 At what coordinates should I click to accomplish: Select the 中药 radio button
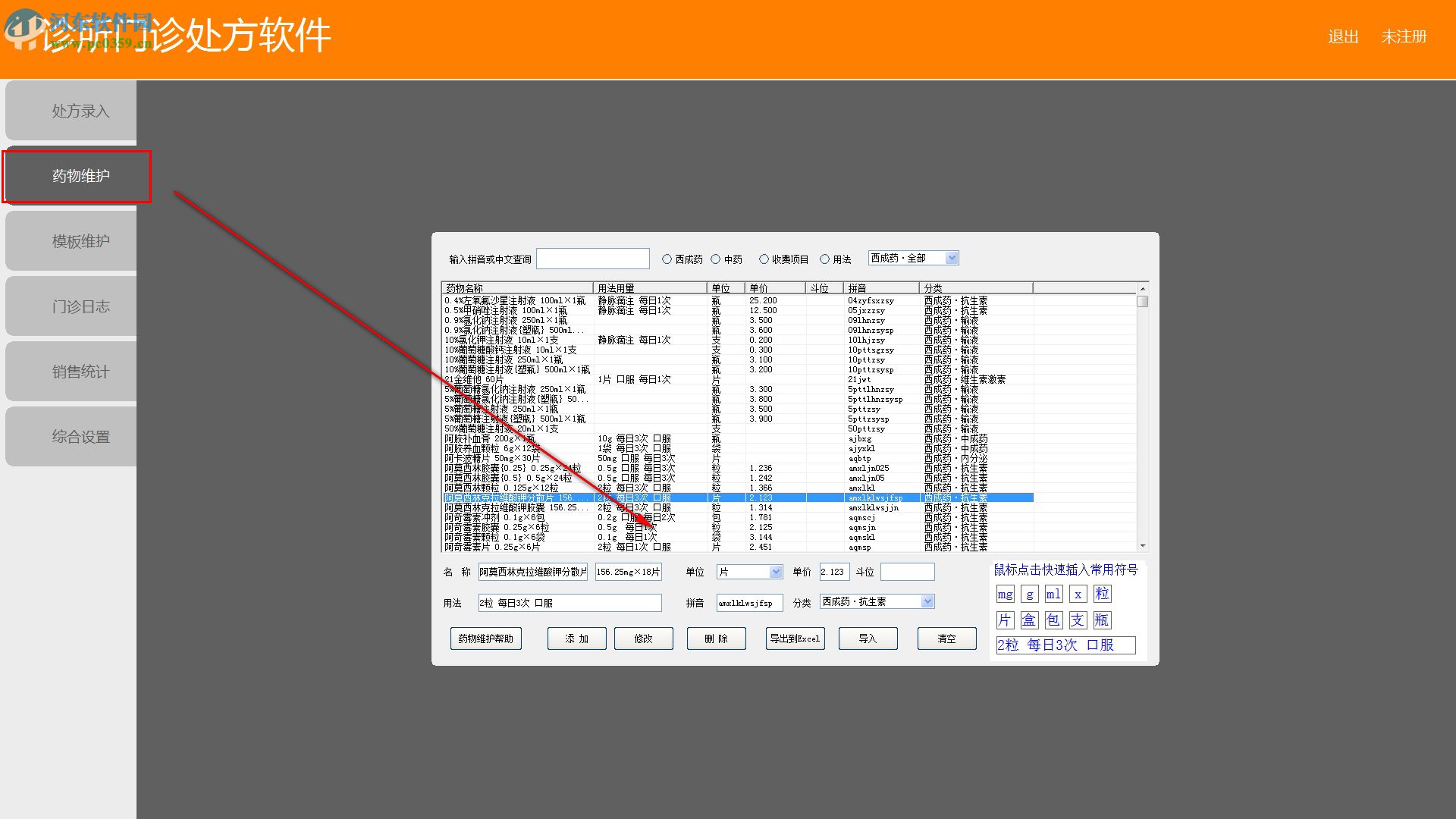tap(716, 259)
